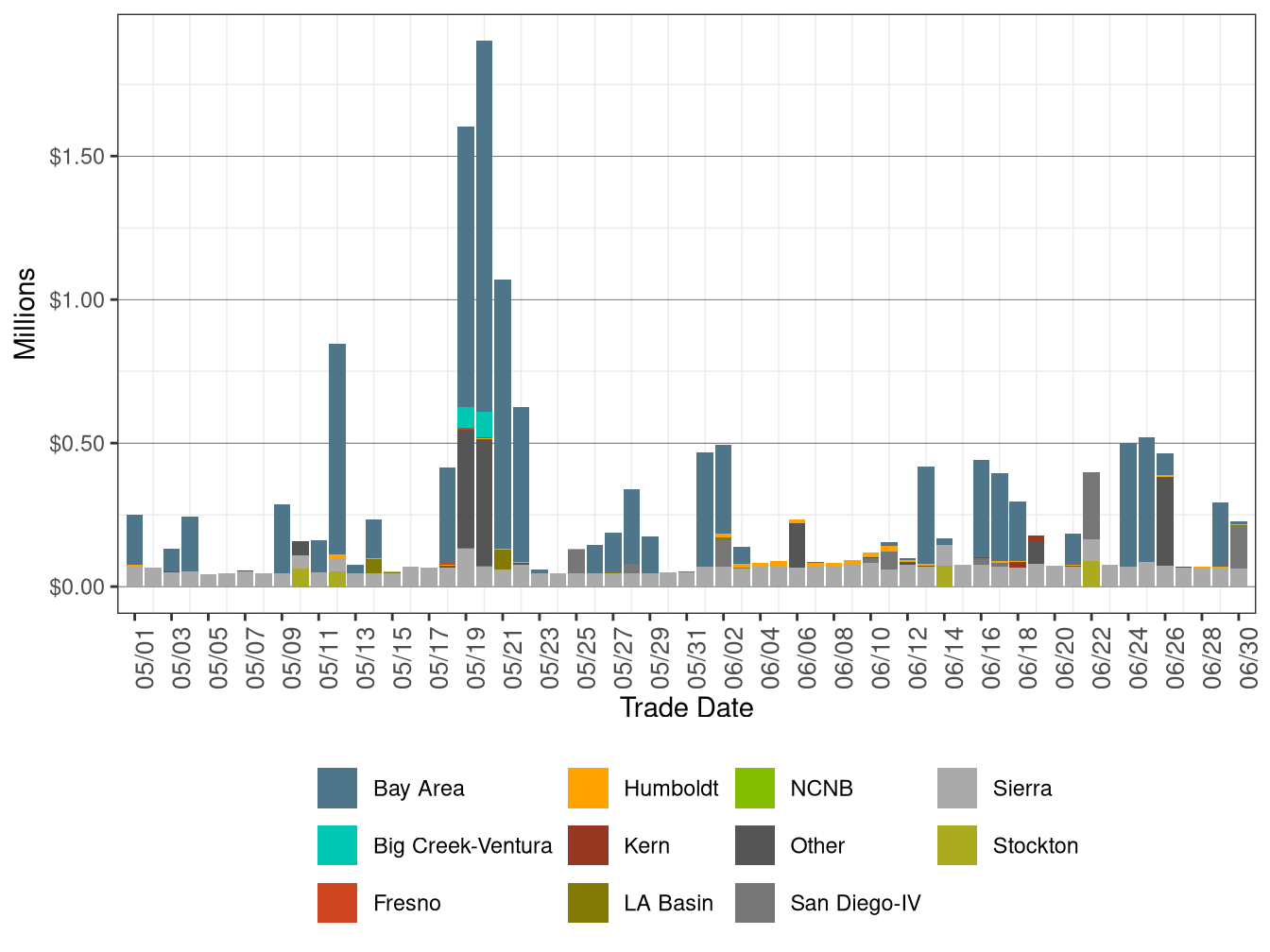The width and height of the screenshot is (1270, 952).
Task: Select the "LA Basin" legend label
Action: click(x=669, y=903)
